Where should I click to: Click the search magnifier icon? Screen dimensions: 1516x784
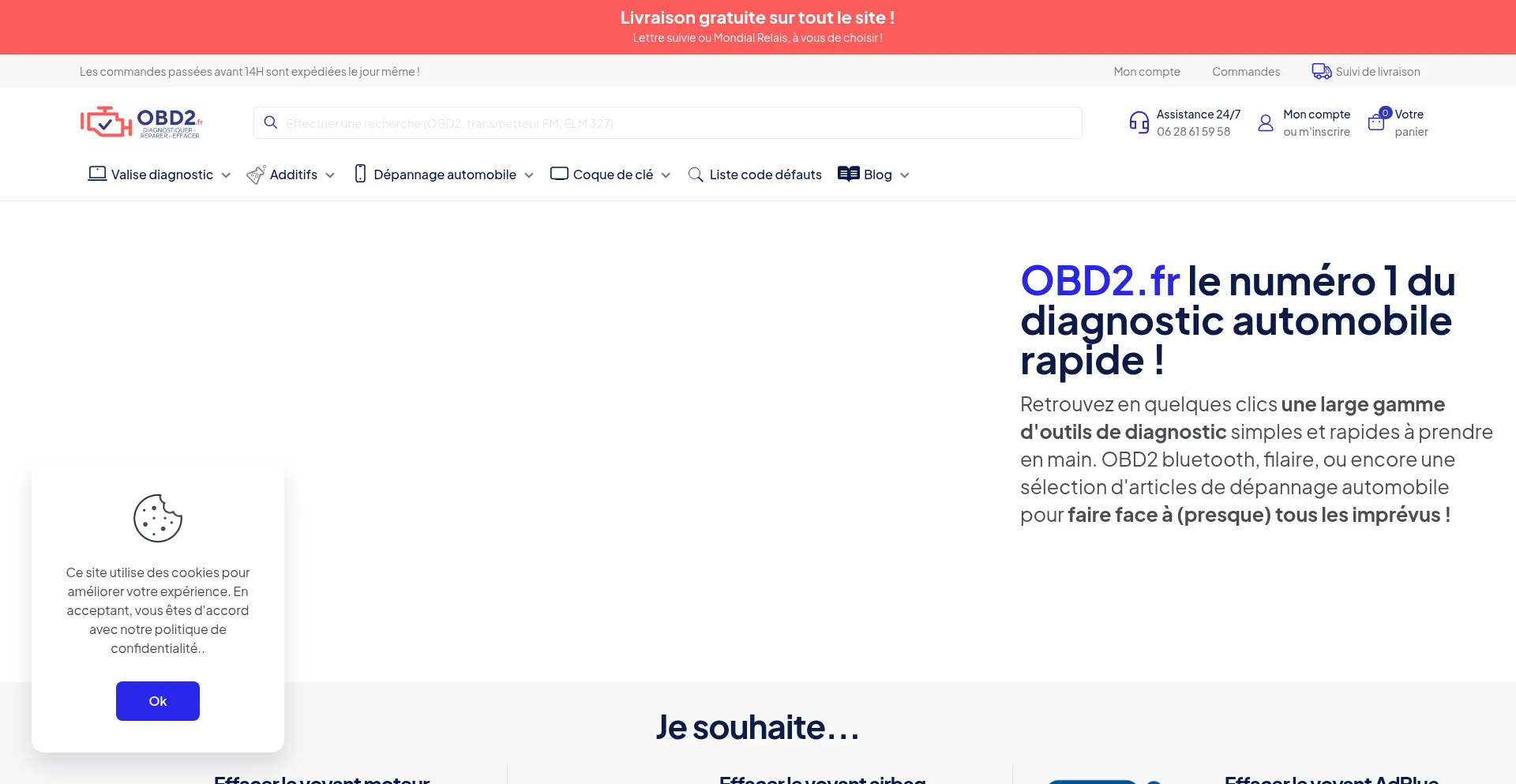271,122
